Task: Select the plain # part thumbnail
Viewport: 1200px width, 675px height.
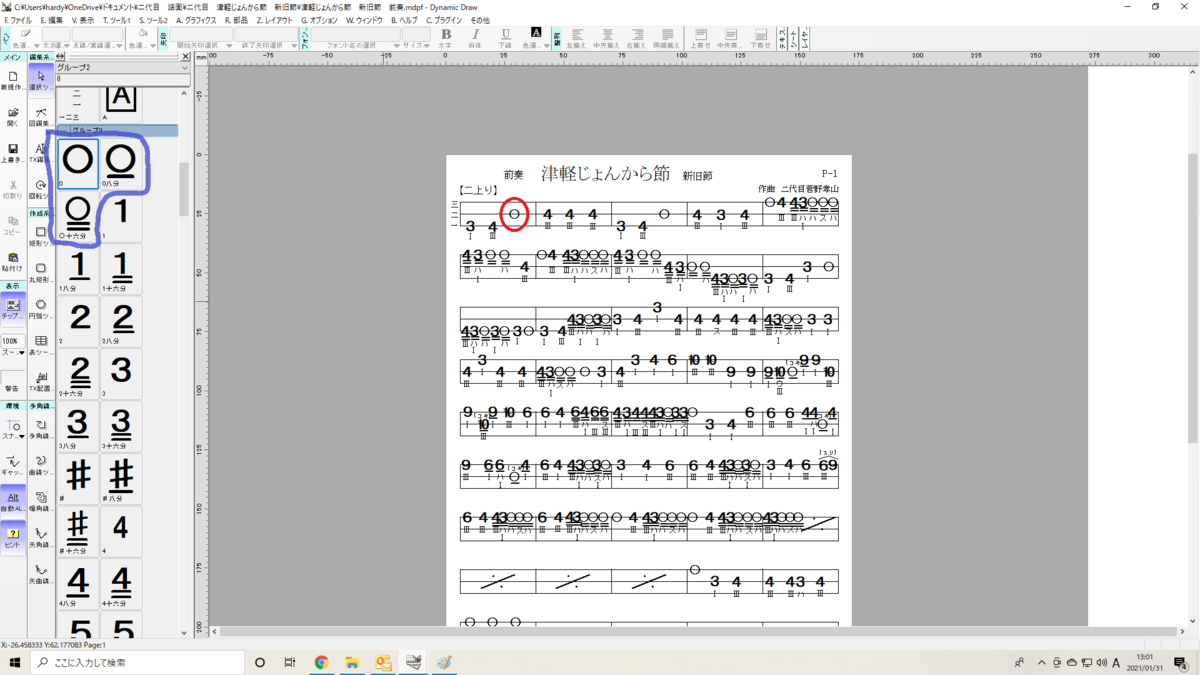Action: point(78,478)
